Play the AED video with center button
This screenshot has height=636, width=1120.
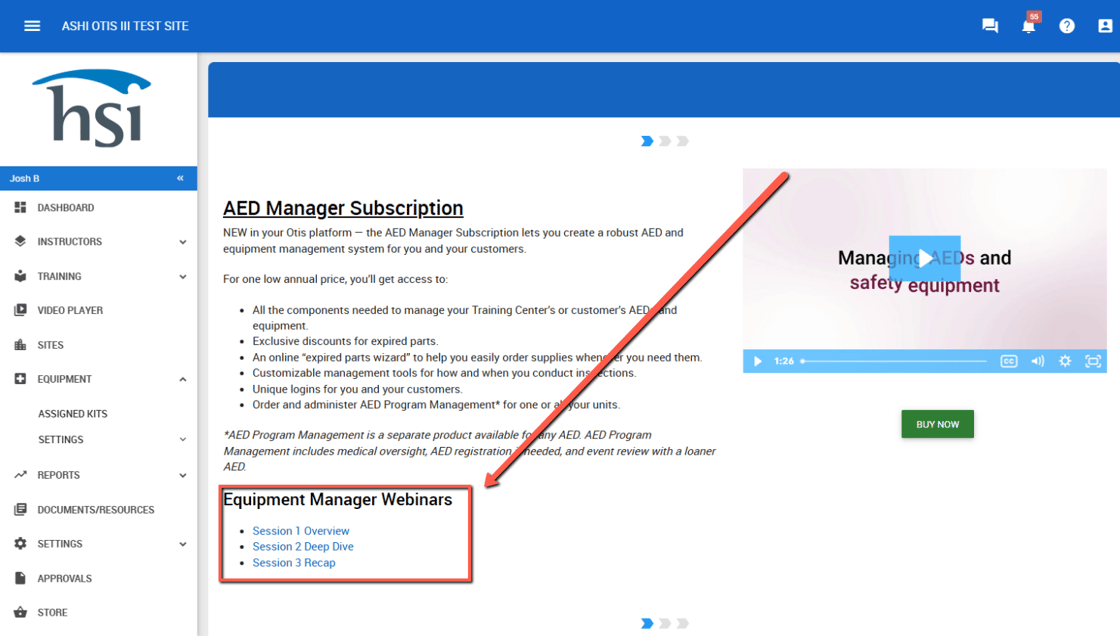(x=924, y=258)
